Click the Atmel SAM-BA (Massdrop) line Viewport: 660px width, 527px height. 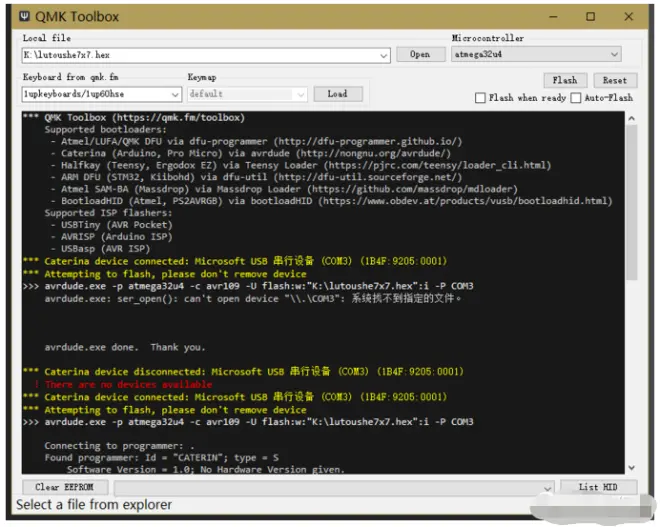click(284, 189)
